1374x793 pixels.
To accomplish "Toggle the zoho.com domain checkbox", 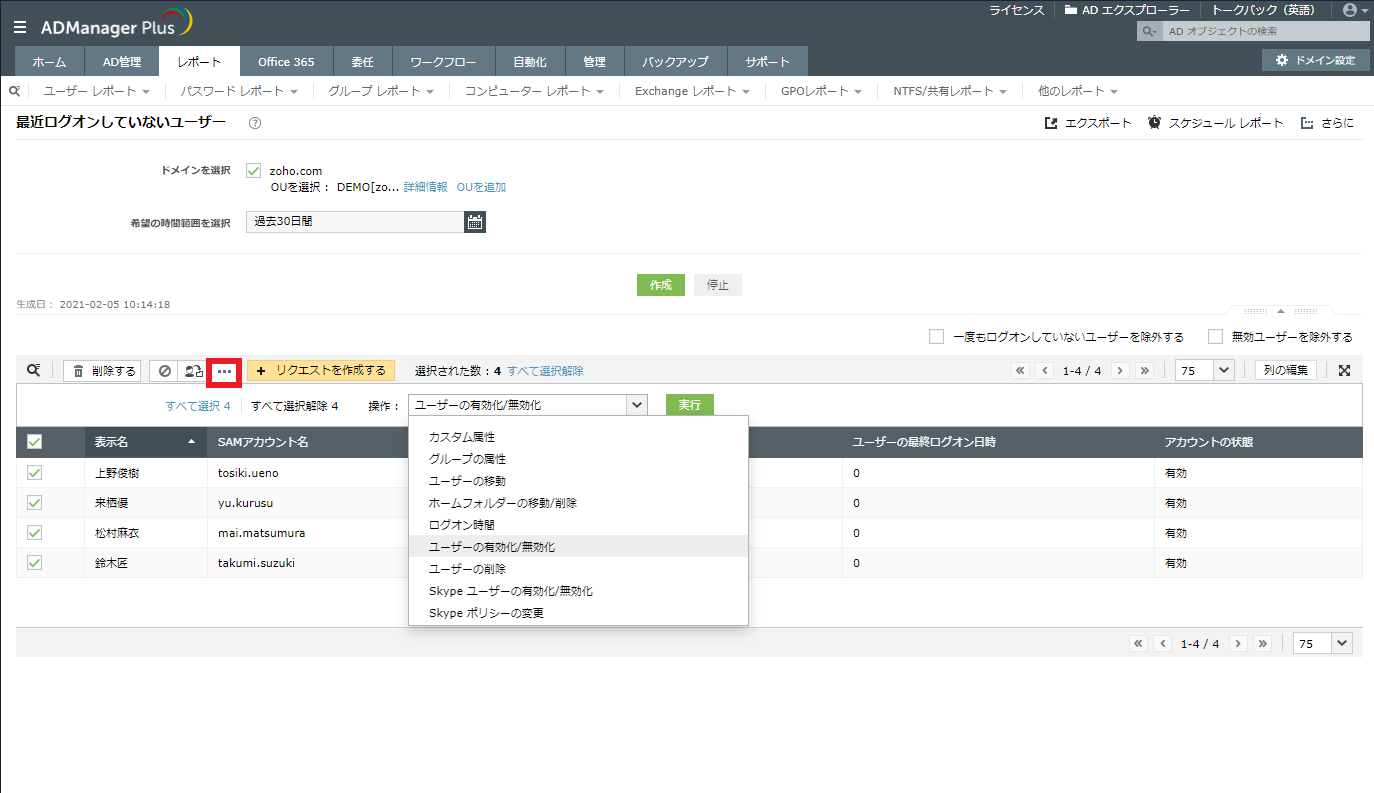I will coord(253,171).
